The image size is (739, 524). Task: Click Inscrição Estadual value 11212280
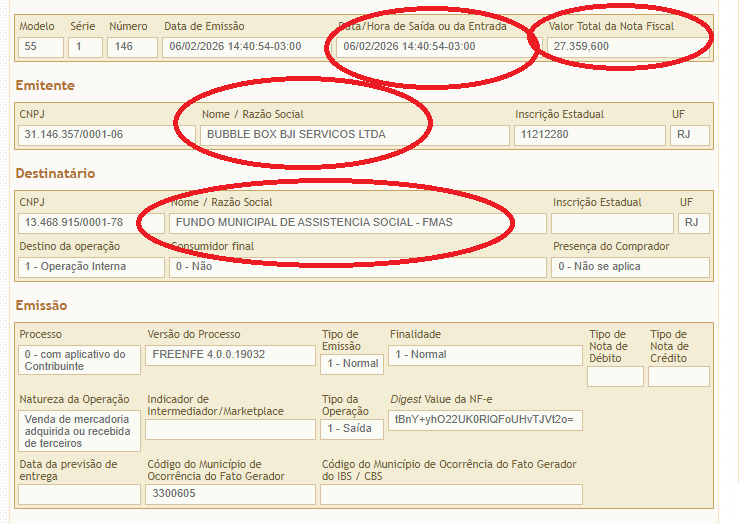click(590, 135)
